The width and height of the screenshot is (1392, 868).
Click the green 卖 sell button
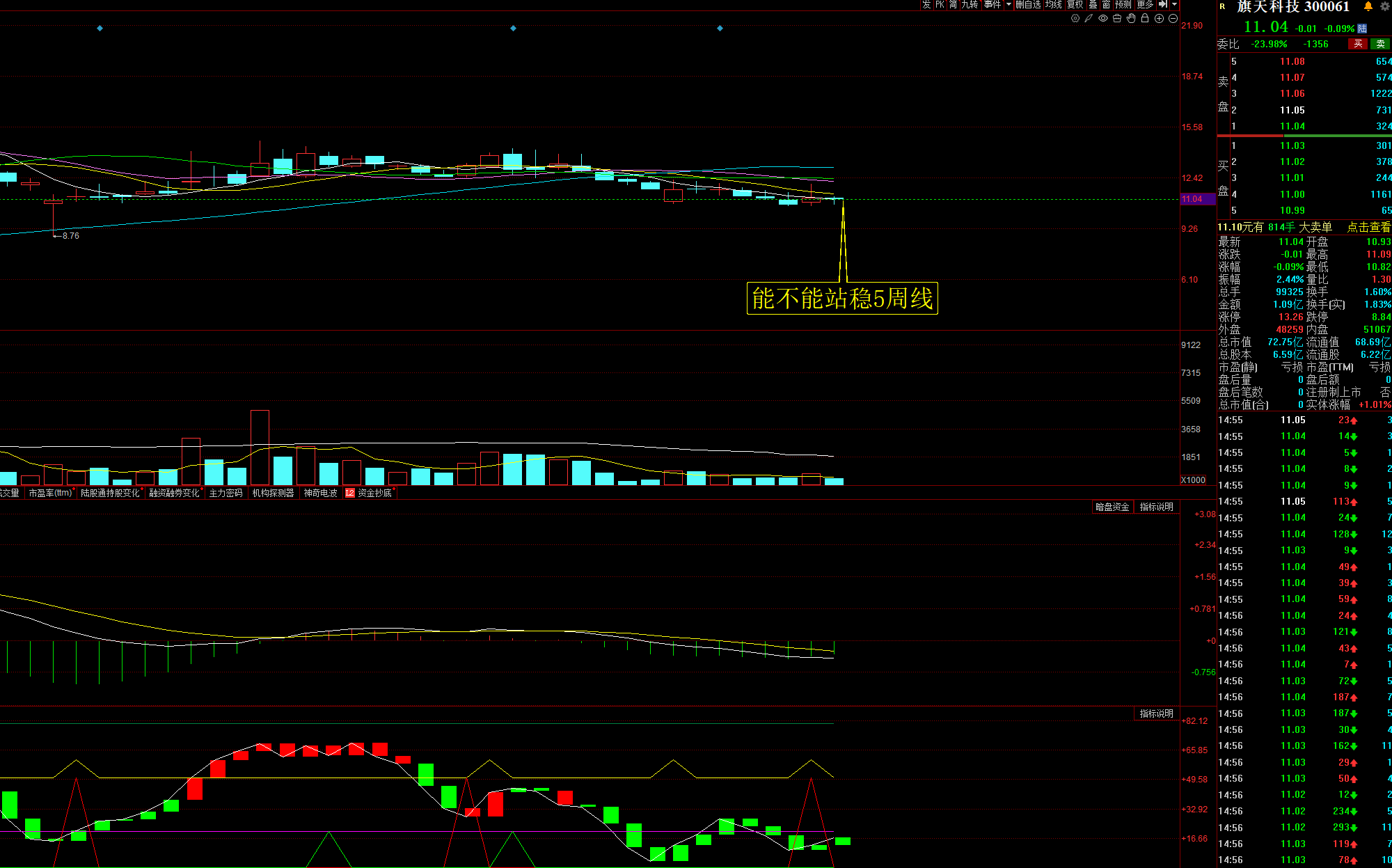[x=1380, y=44]
